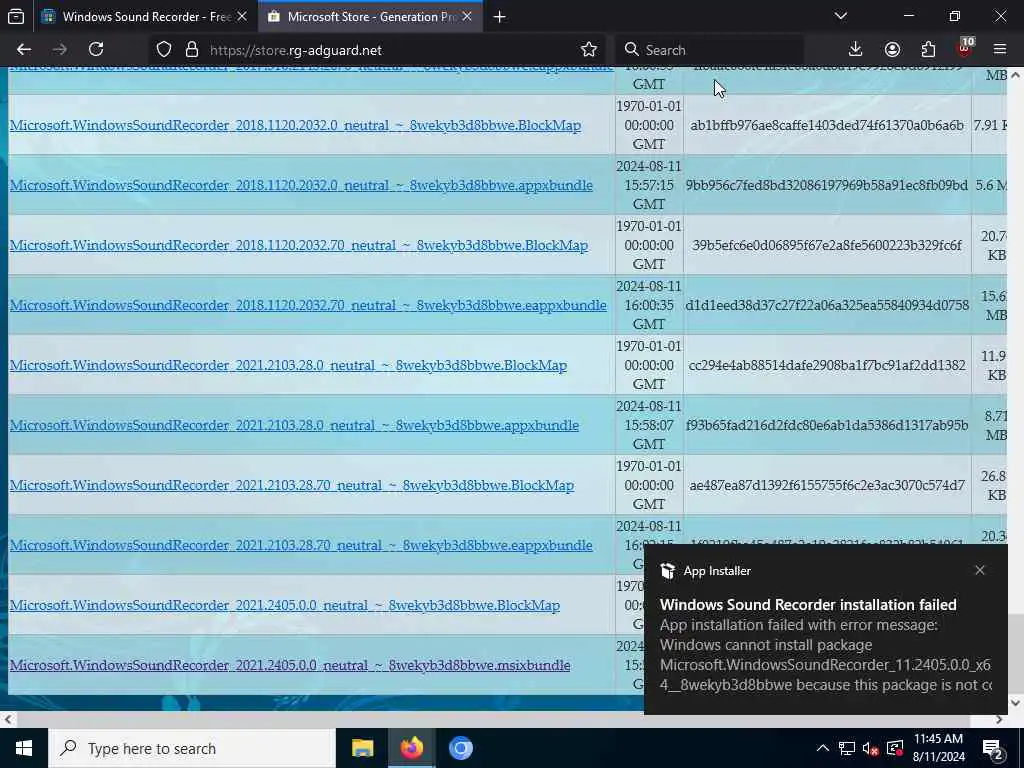Download 2018.1120.2032.0 appxbundle file

click(301, 185)
